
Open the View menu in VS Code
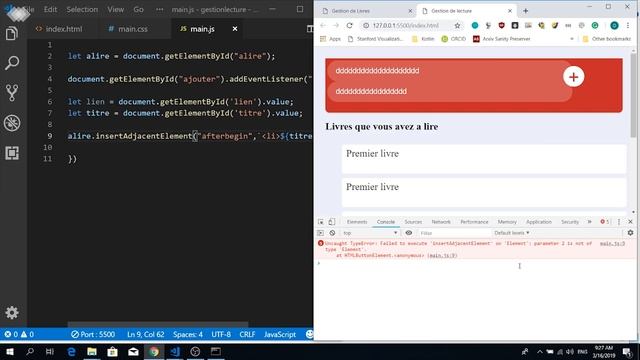click(x=116, y=9)
